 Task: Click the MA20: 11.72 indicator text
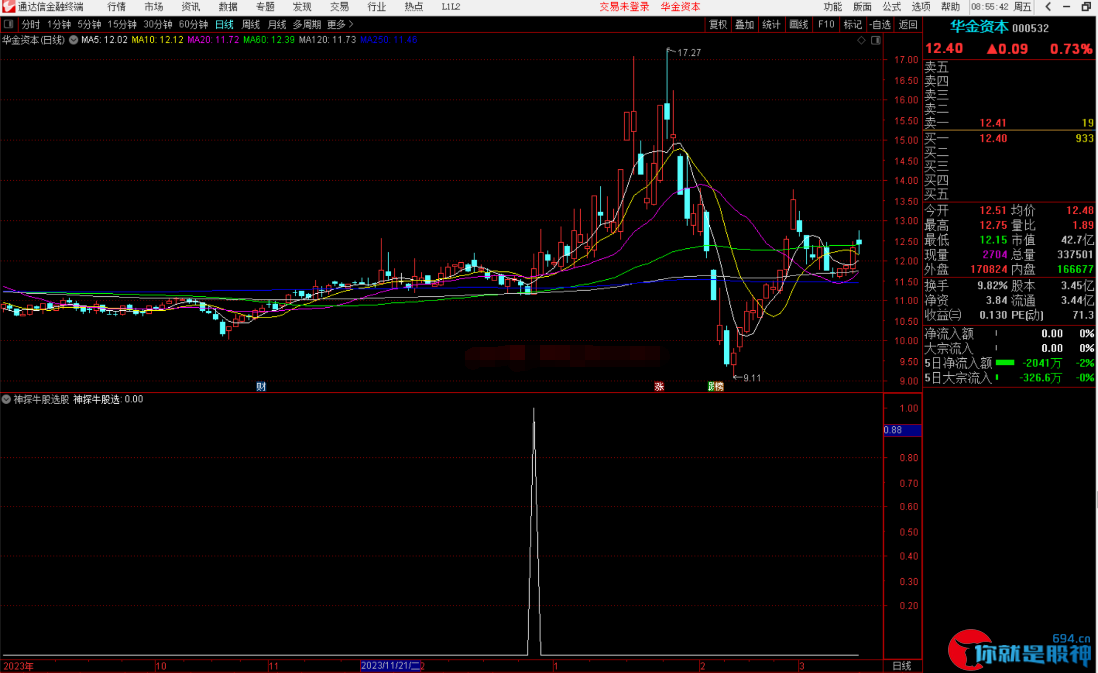click(213, 40)
